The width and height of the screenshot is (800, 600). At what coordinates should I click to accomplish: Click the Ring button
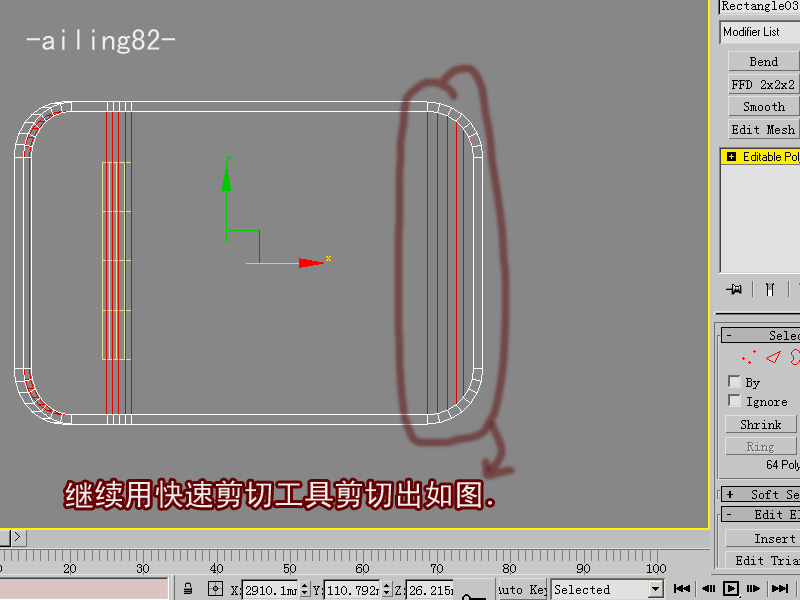pos(760,446)
